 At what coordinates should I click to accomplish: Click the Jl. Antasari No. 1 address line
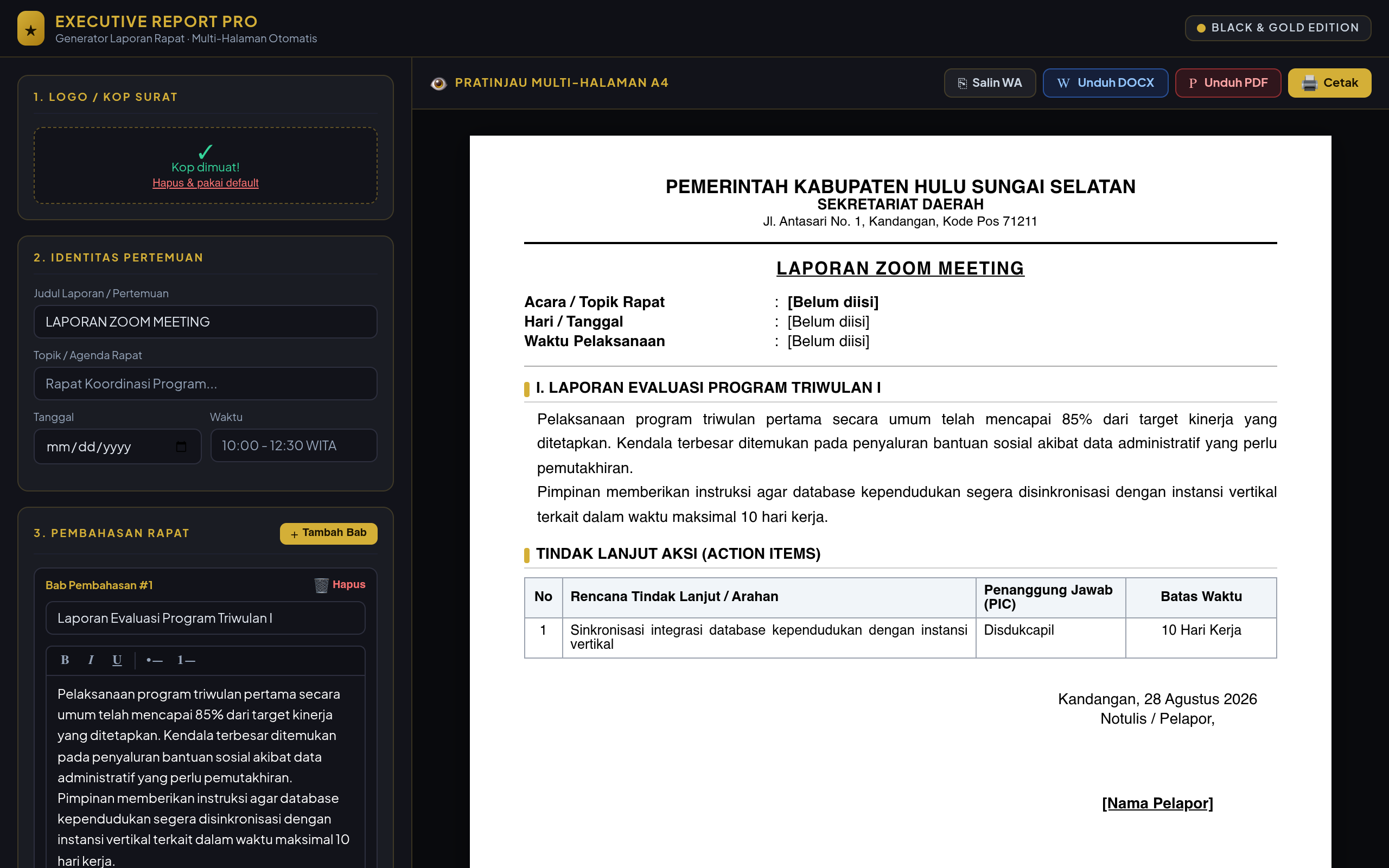point(900,221)
